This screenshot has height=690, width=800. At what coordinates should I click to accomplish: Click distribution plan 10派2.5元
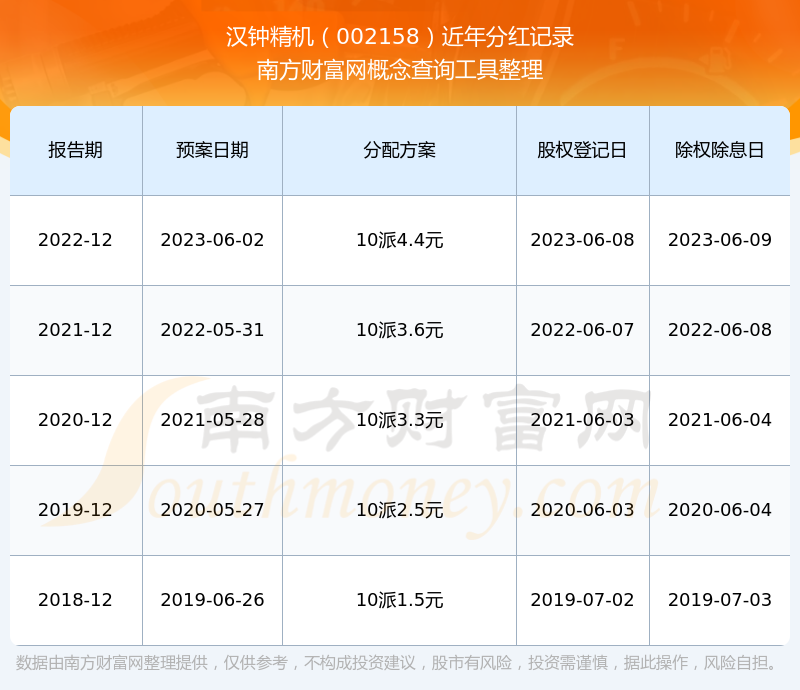tap(399, 510)
